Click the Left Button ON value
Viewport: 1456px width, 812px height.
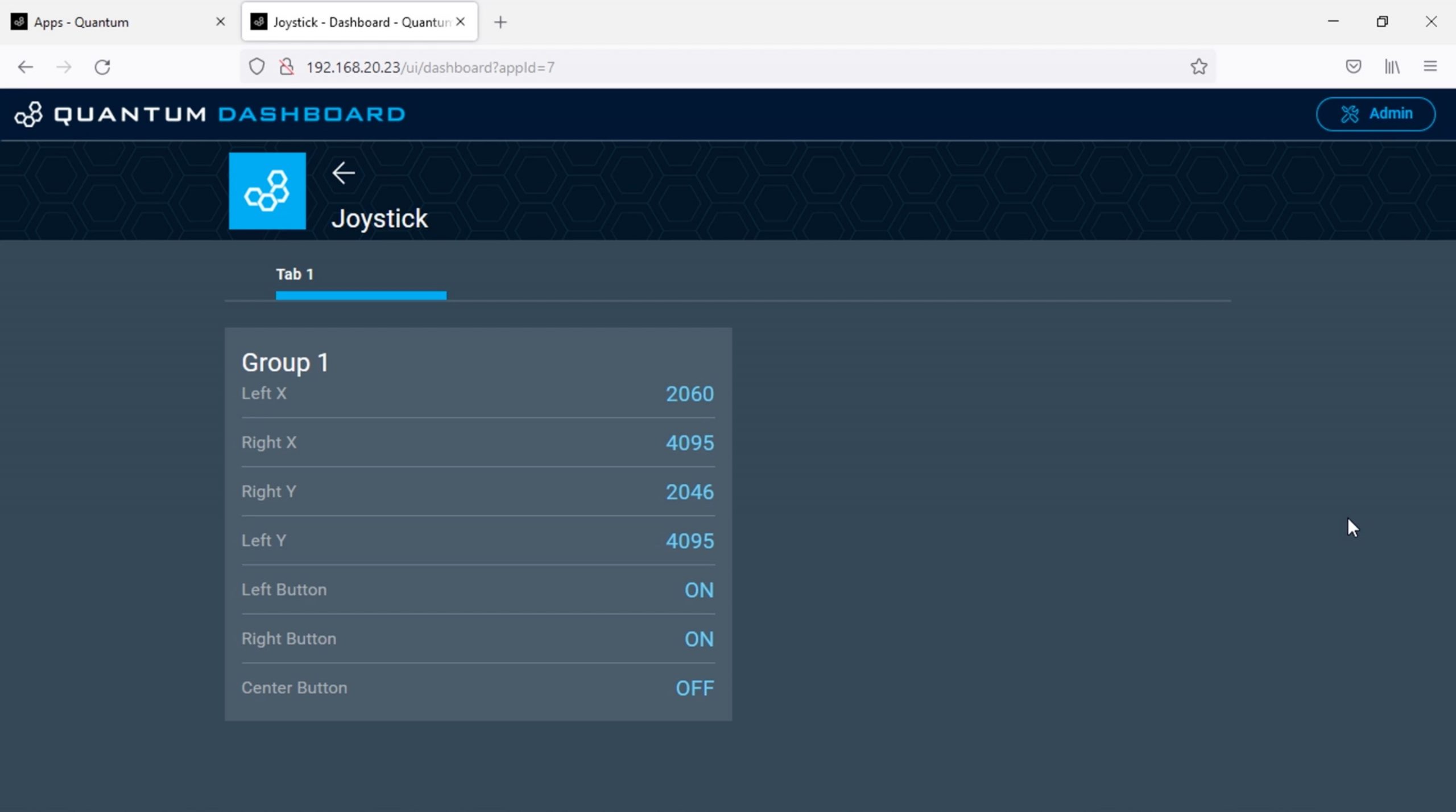[698, 590]
